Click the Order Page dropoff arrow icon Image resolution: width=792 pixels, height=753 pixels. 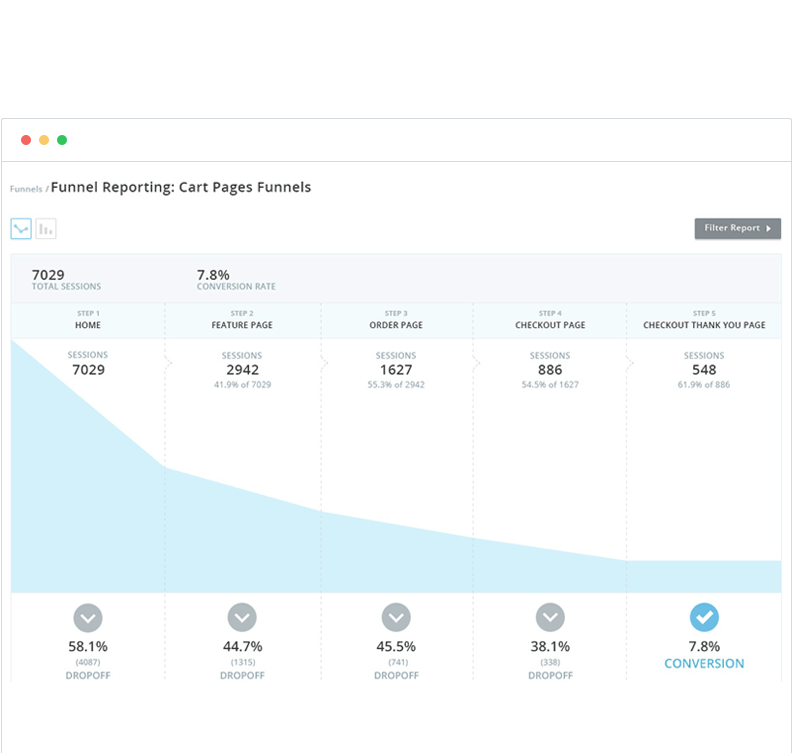point(396,617)
